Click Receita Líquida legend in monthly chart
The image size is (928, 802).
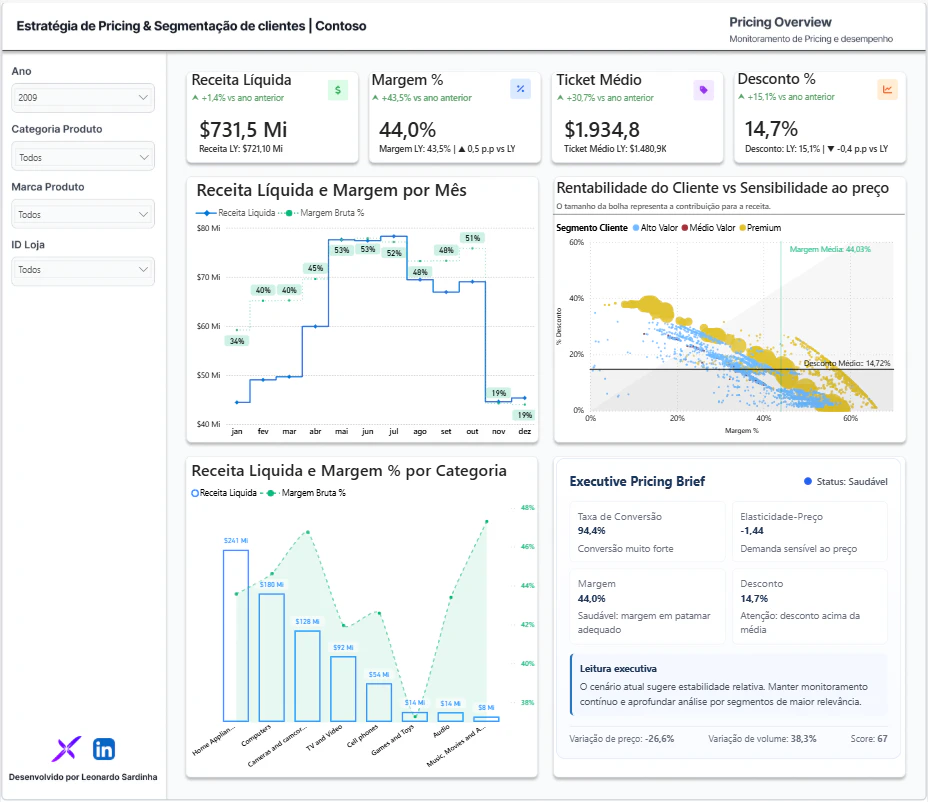(236, 213)
